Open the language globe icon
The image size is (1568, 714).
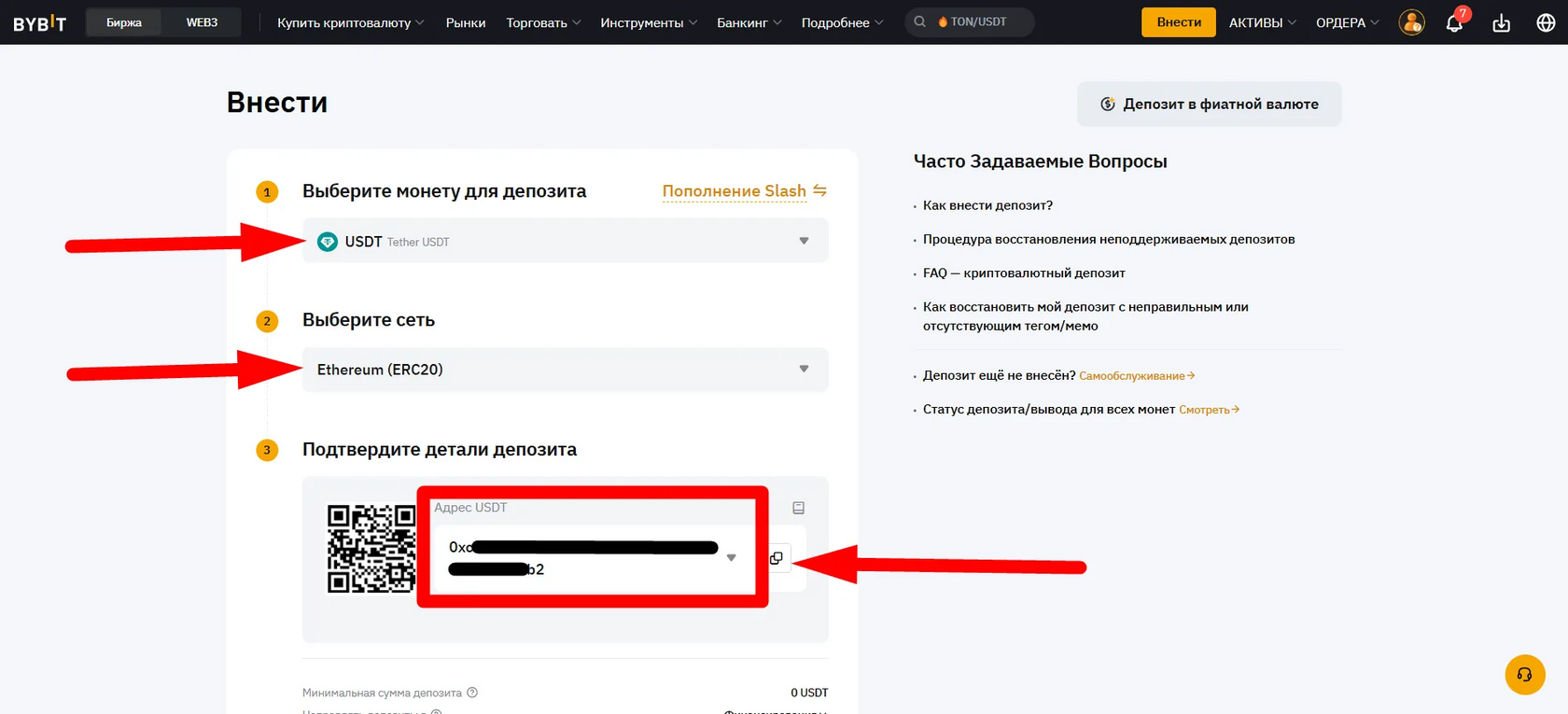1546,22
